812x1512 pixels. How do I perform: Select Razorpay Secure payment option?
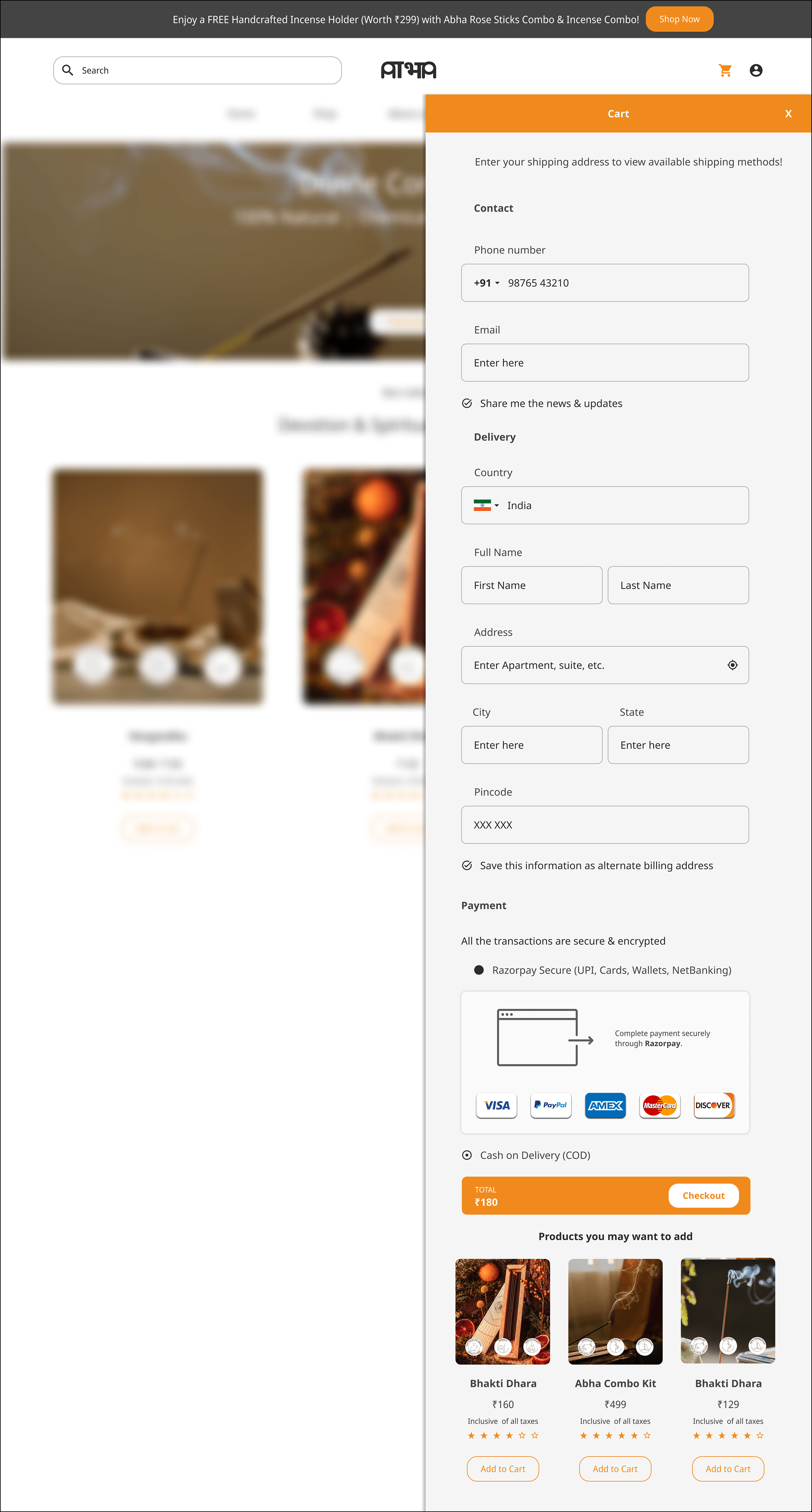pos(478,970)
